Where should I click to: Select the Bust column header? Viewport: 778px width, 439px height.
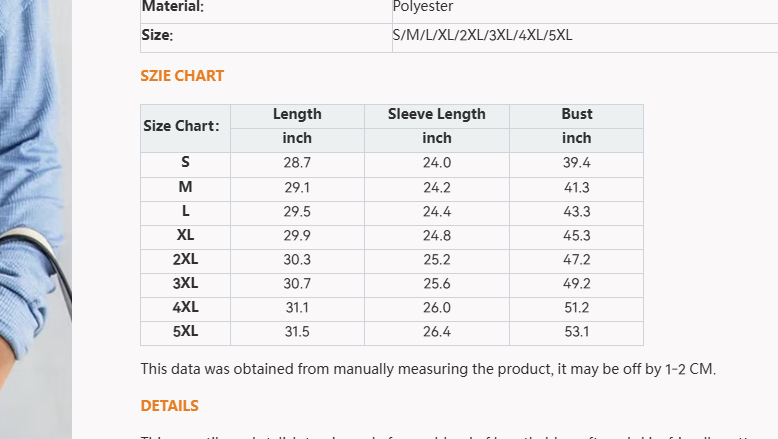[576, 114]
